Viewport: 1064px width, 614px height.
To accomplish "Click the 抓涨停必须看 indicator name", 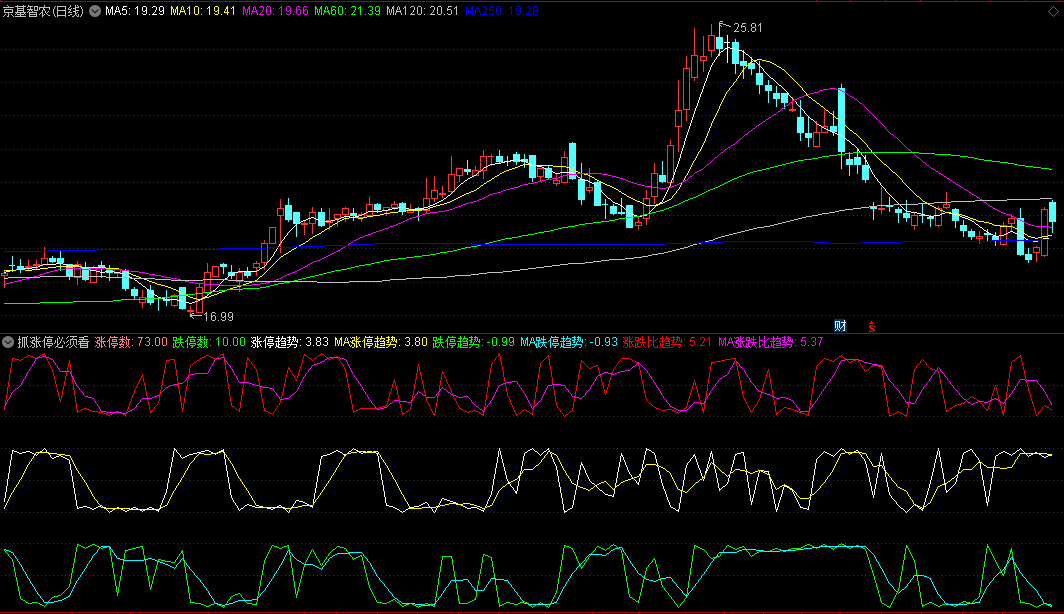I will [x=53, y=342].
